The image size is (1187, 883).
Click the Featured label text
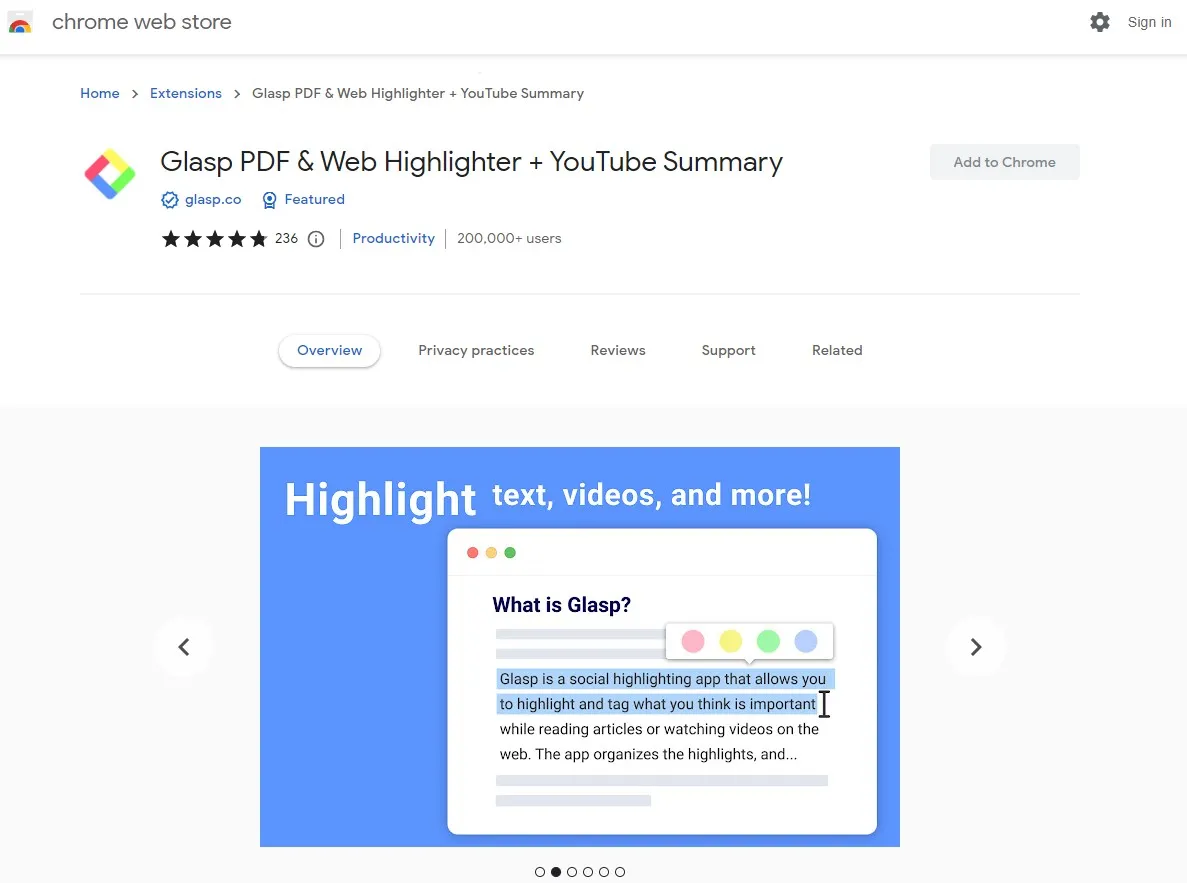pos(314,199)
